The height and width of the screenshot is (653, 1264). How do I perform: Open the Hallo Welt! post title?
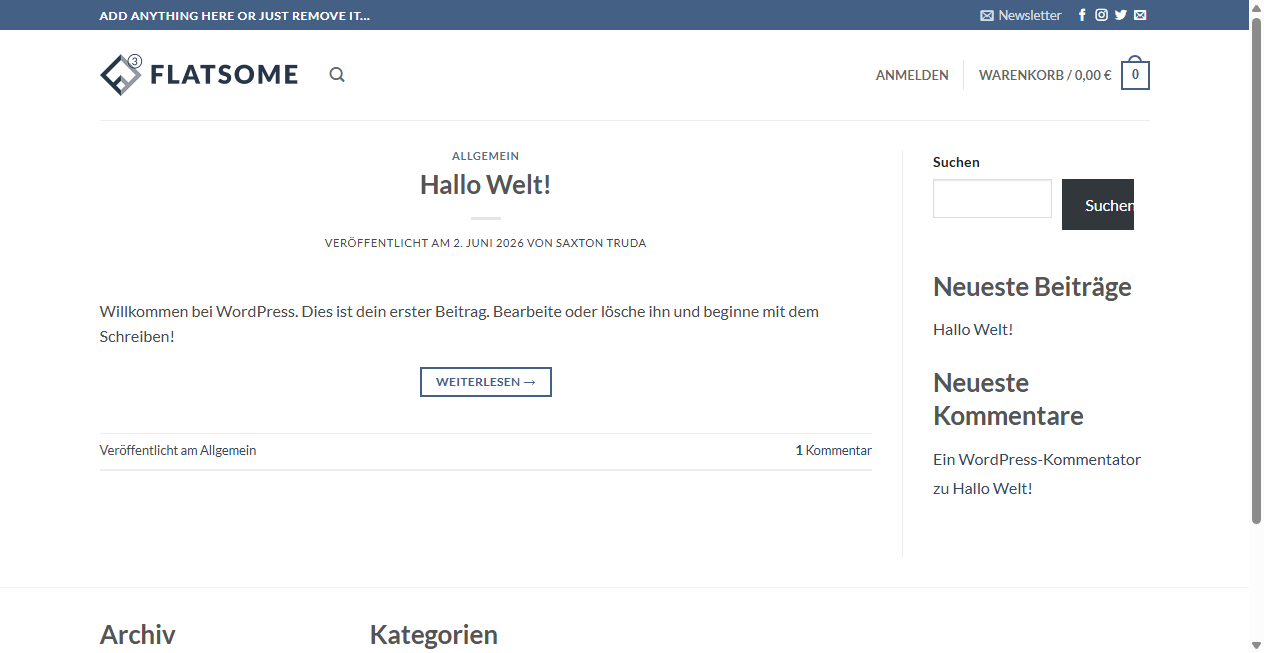[485, 185]
